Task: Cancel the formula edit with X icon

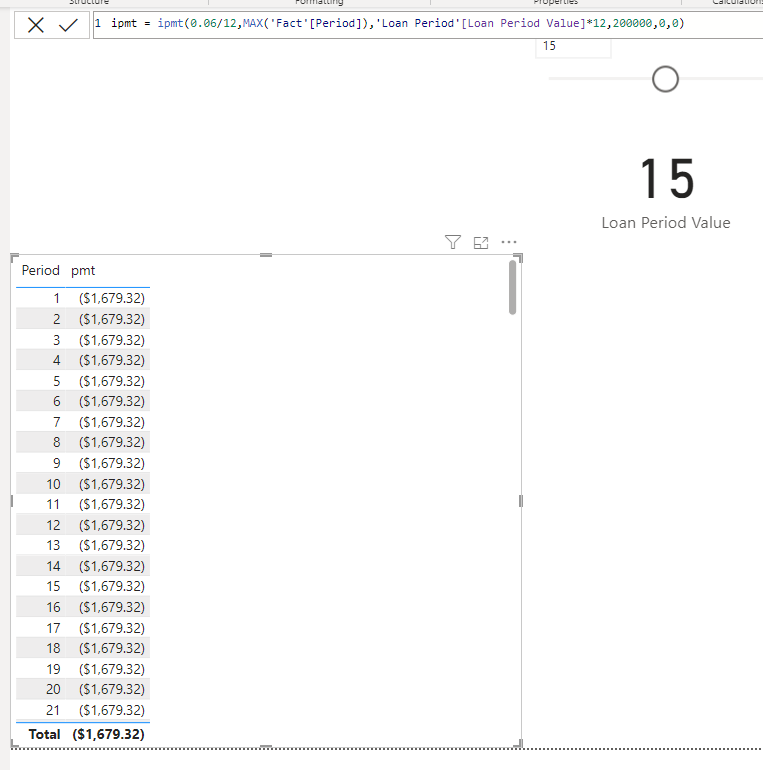Action: (35, 25)
